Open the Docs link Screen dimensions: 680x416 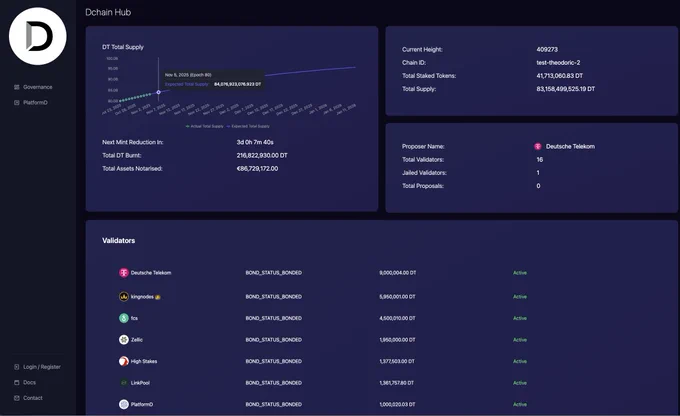tap(29, 383)
